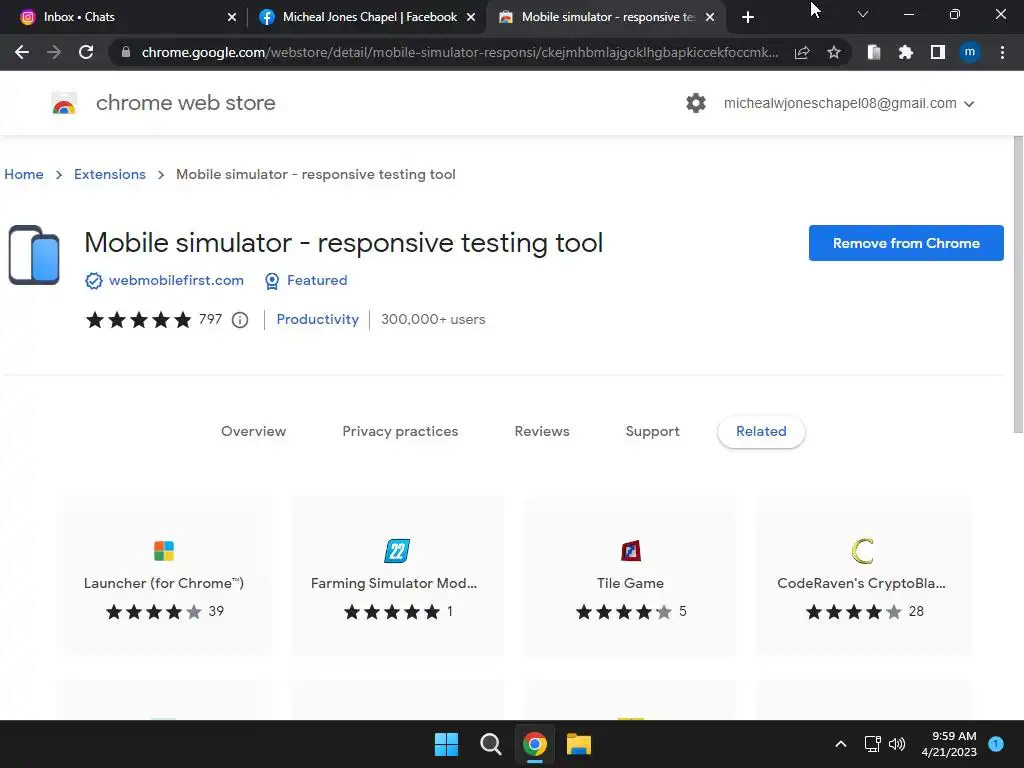Click the Chrome taskbar icon
The width and height of the screenshot is (1024, 768).
[534, 744]
